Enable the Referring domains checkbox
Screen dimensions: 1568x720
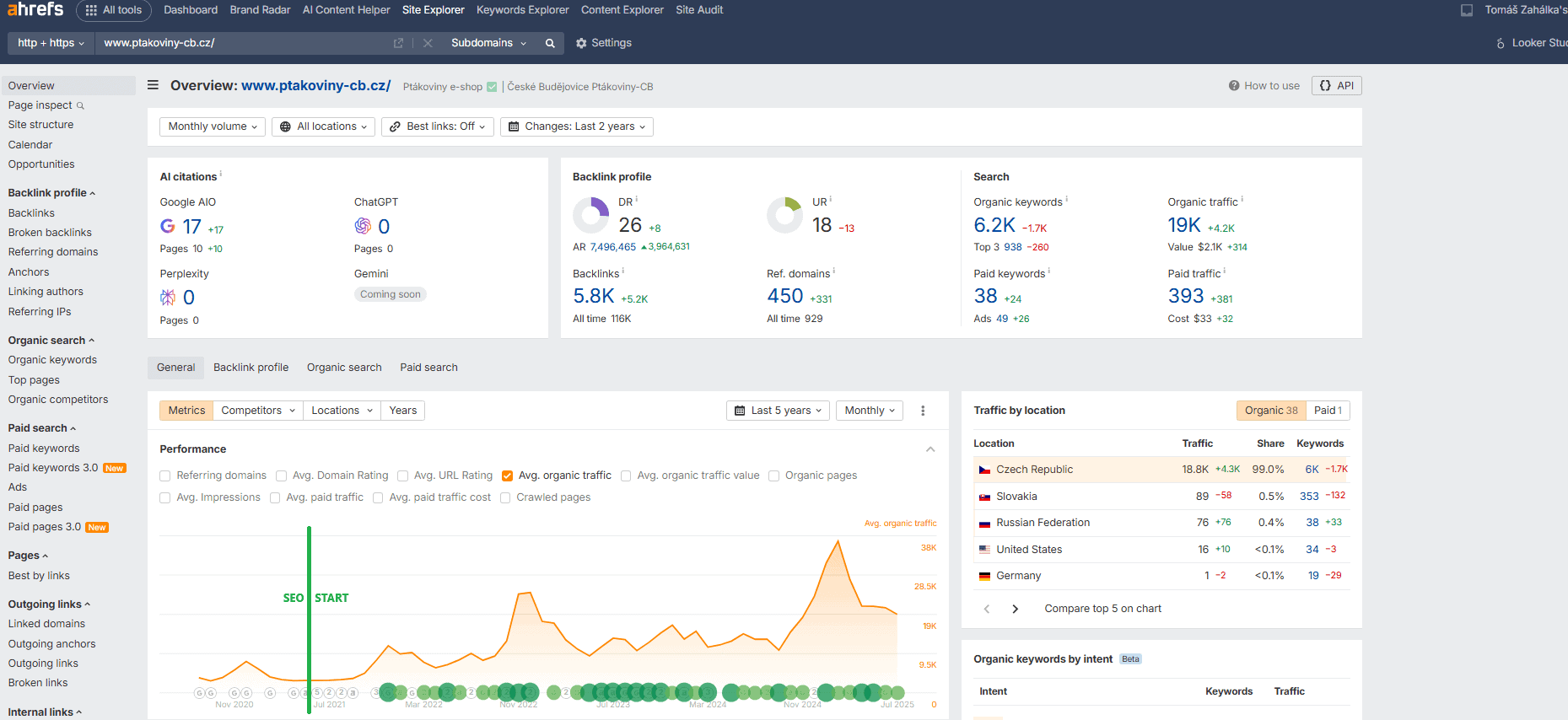click(165, 476)
